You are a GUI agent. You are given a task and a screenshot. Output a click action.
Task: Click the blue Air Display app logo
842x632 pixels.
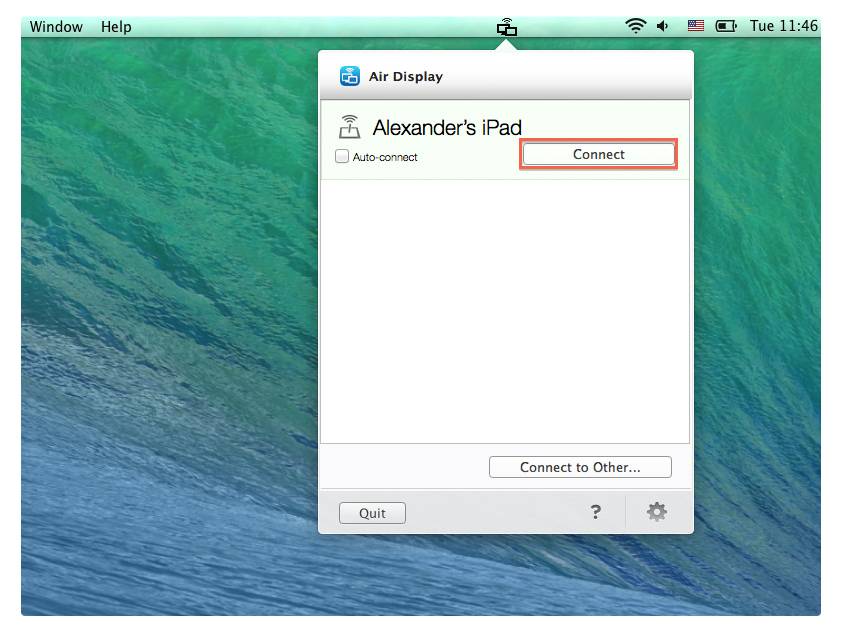click(350, 76)
